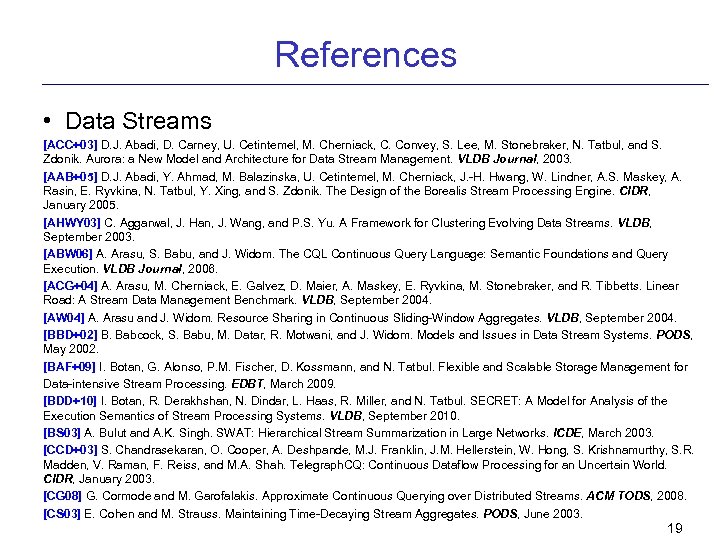Click 'May 2002' date text
The height and width of the screenshot is (540, 720).
[x=70, y=349]
